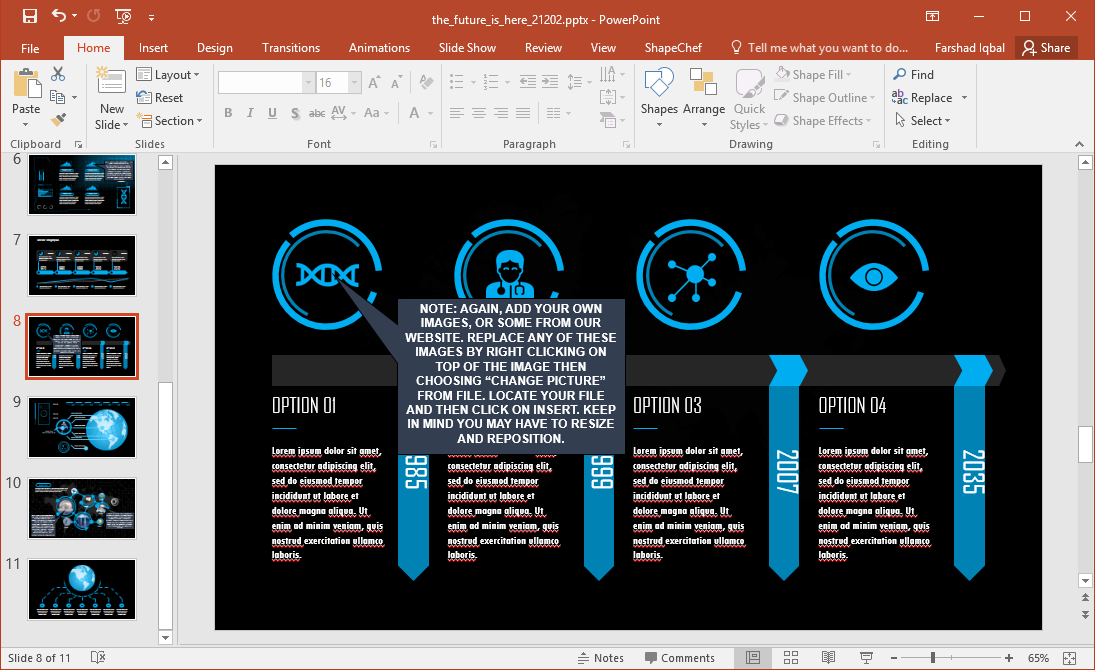The image size is (1095, 670).
Task: Zoom out with the minus button
Action: point(894,657)
